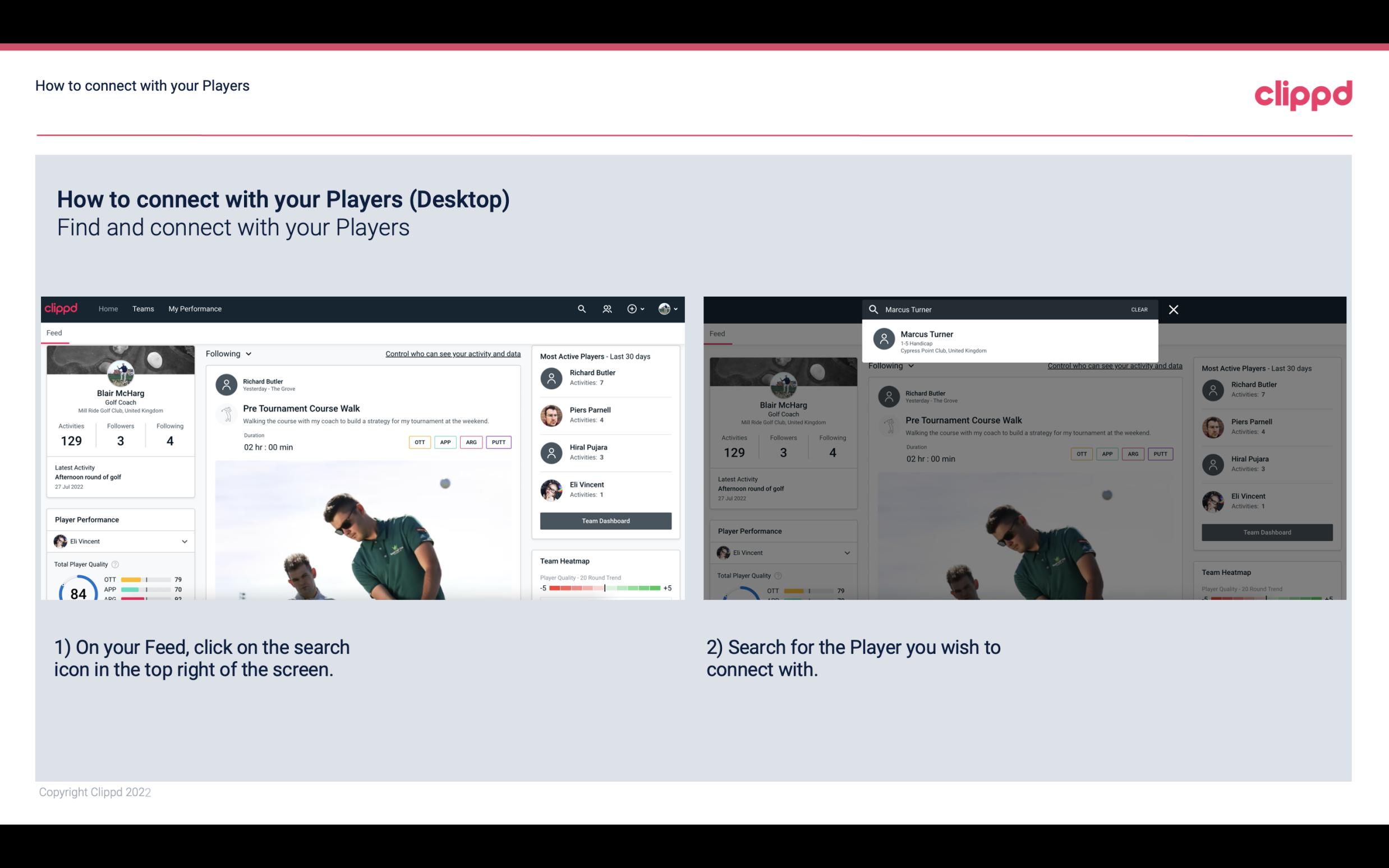Expand the Eli Vincent player selector dropdown
The height and width of the screenshot is (868, 1389).
[x=184, y=541]
